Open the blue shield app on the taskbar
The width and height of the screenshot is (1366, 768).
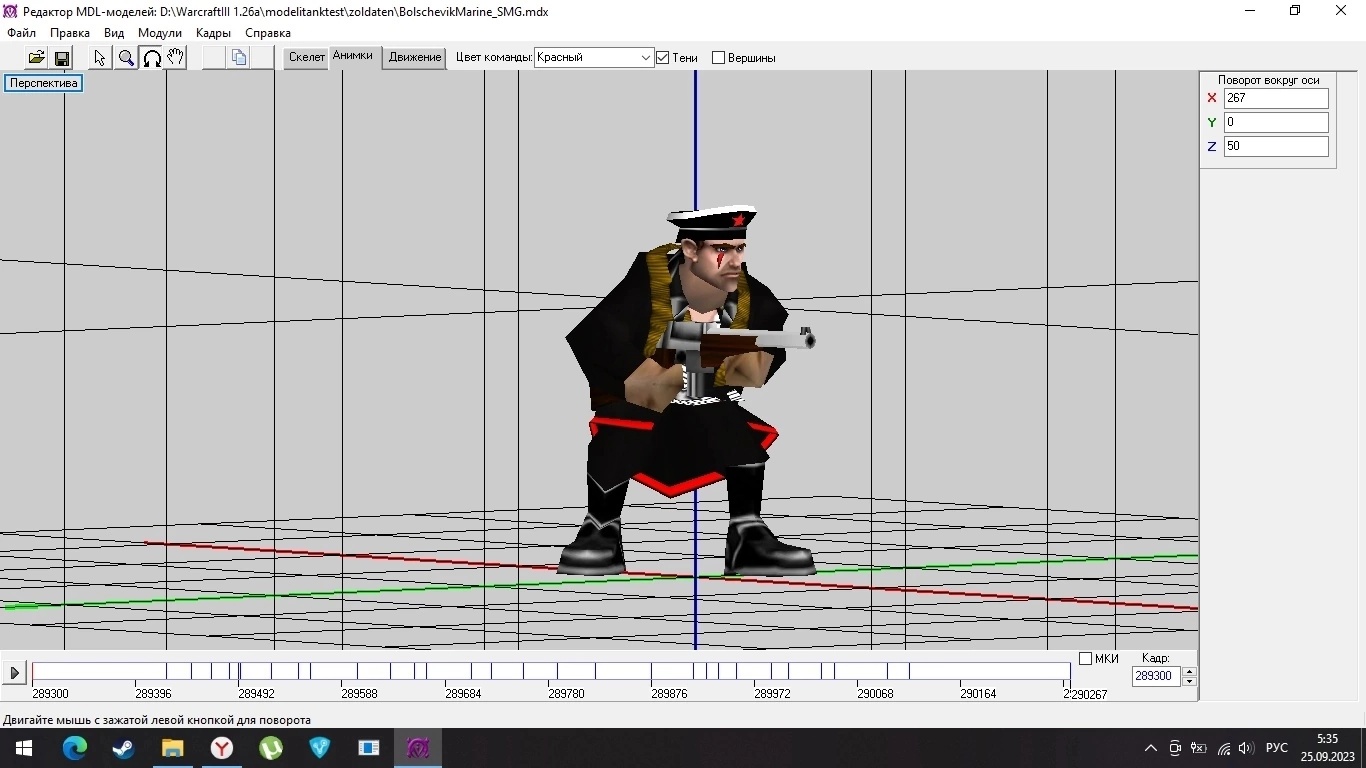pyautogui.click(x=319, y=748)
